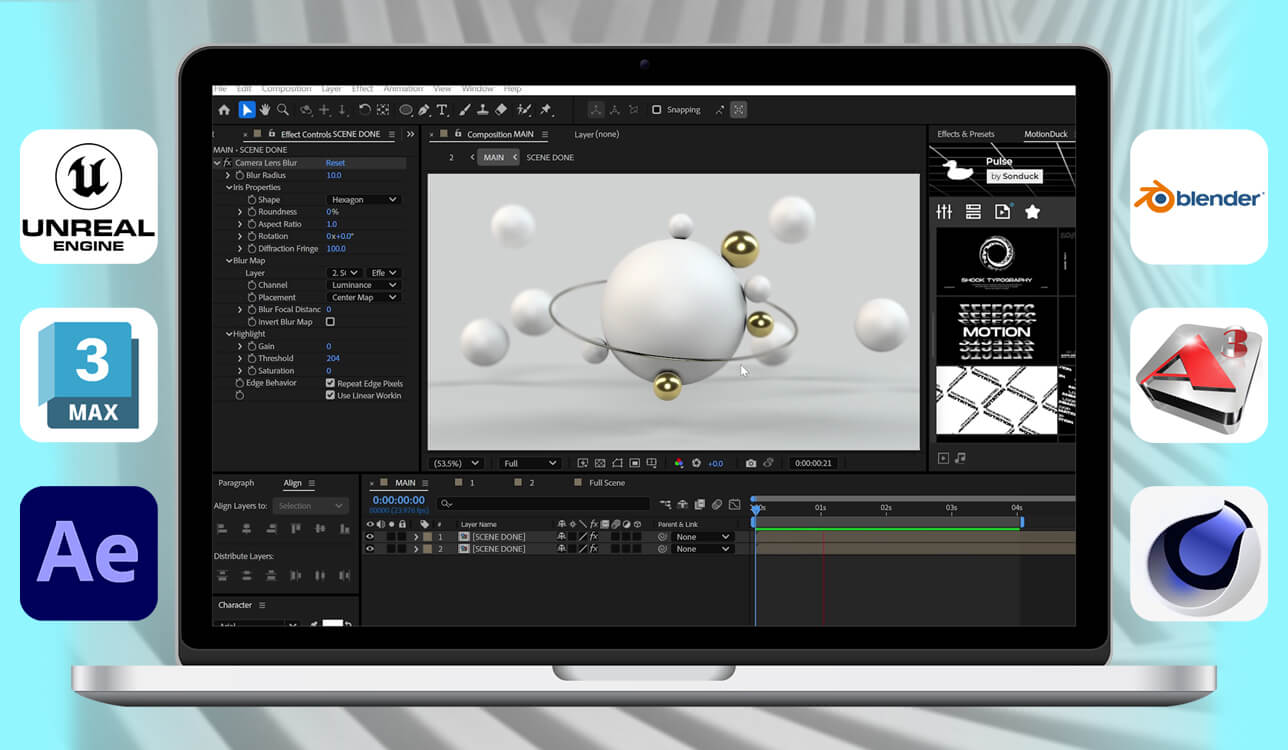
Task: Select the Brush tool
Action: click(464, 110)
